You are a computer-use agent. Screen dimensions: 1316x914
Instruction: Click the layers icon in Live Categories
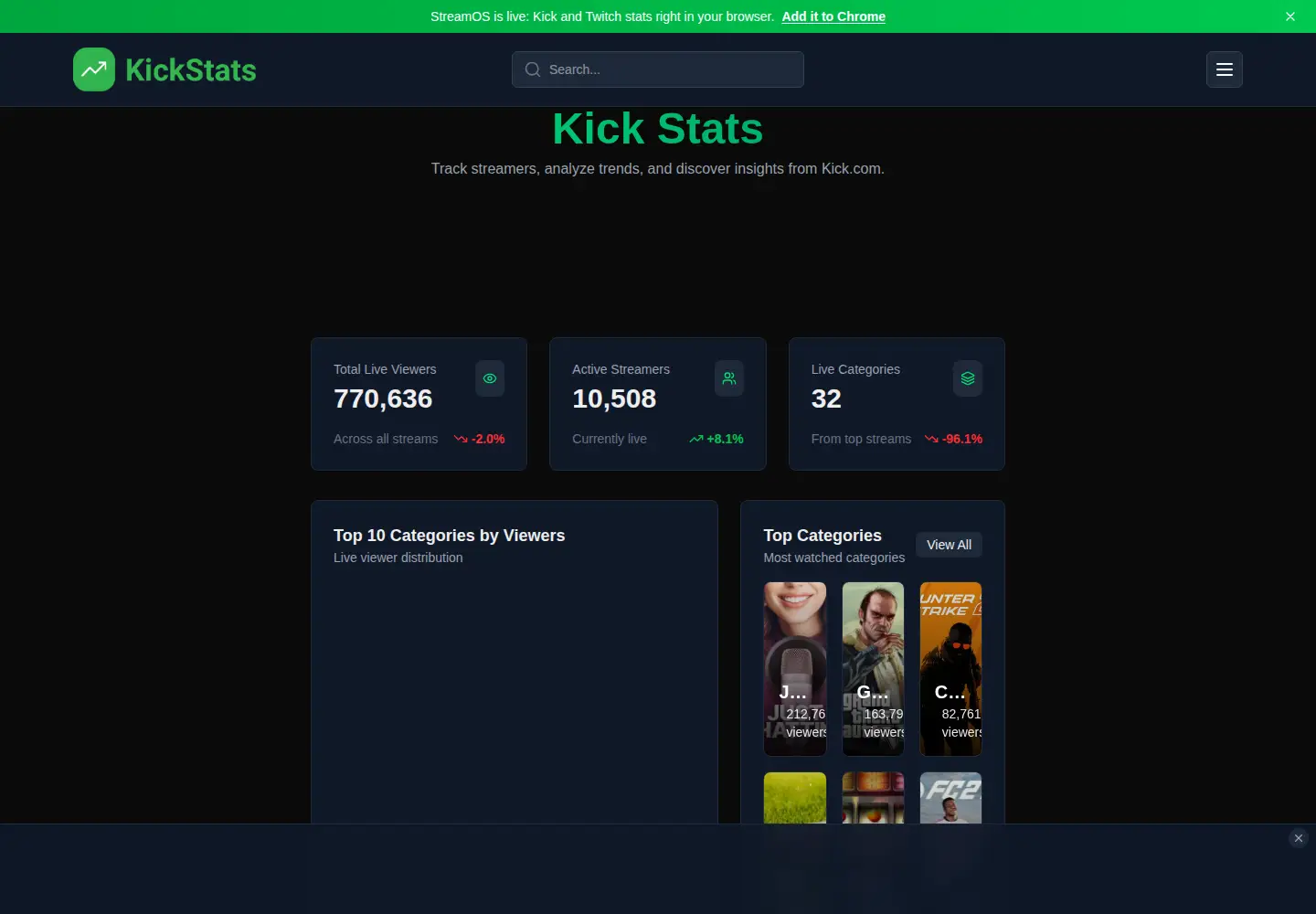pyautogui.click(x=968, y=378)
